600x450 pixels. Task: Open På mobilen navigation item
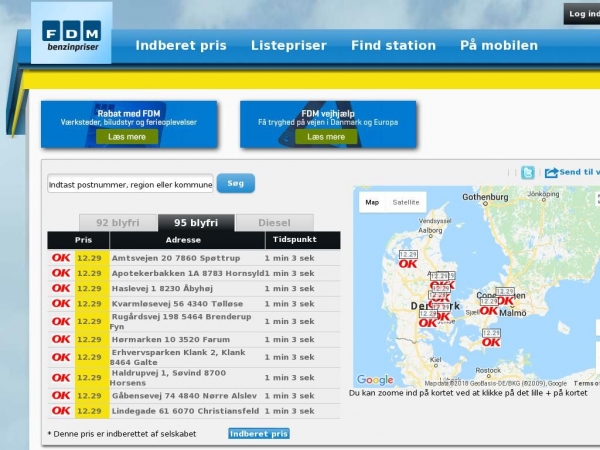499,46
